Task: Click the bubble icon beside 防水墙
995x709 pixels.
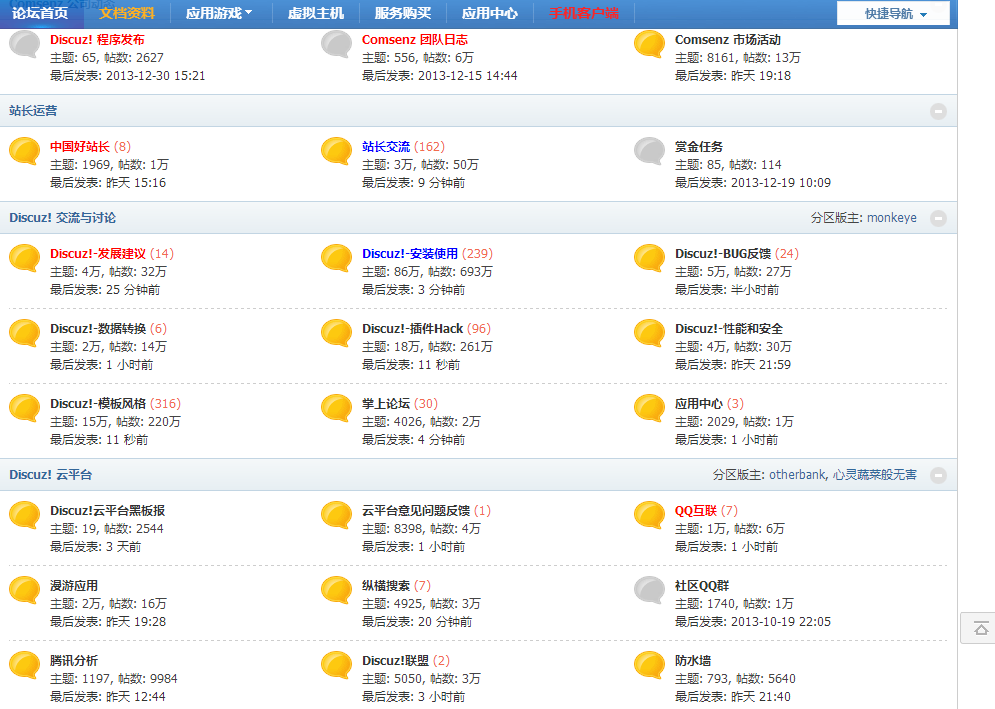Action: tap(649, 666)
